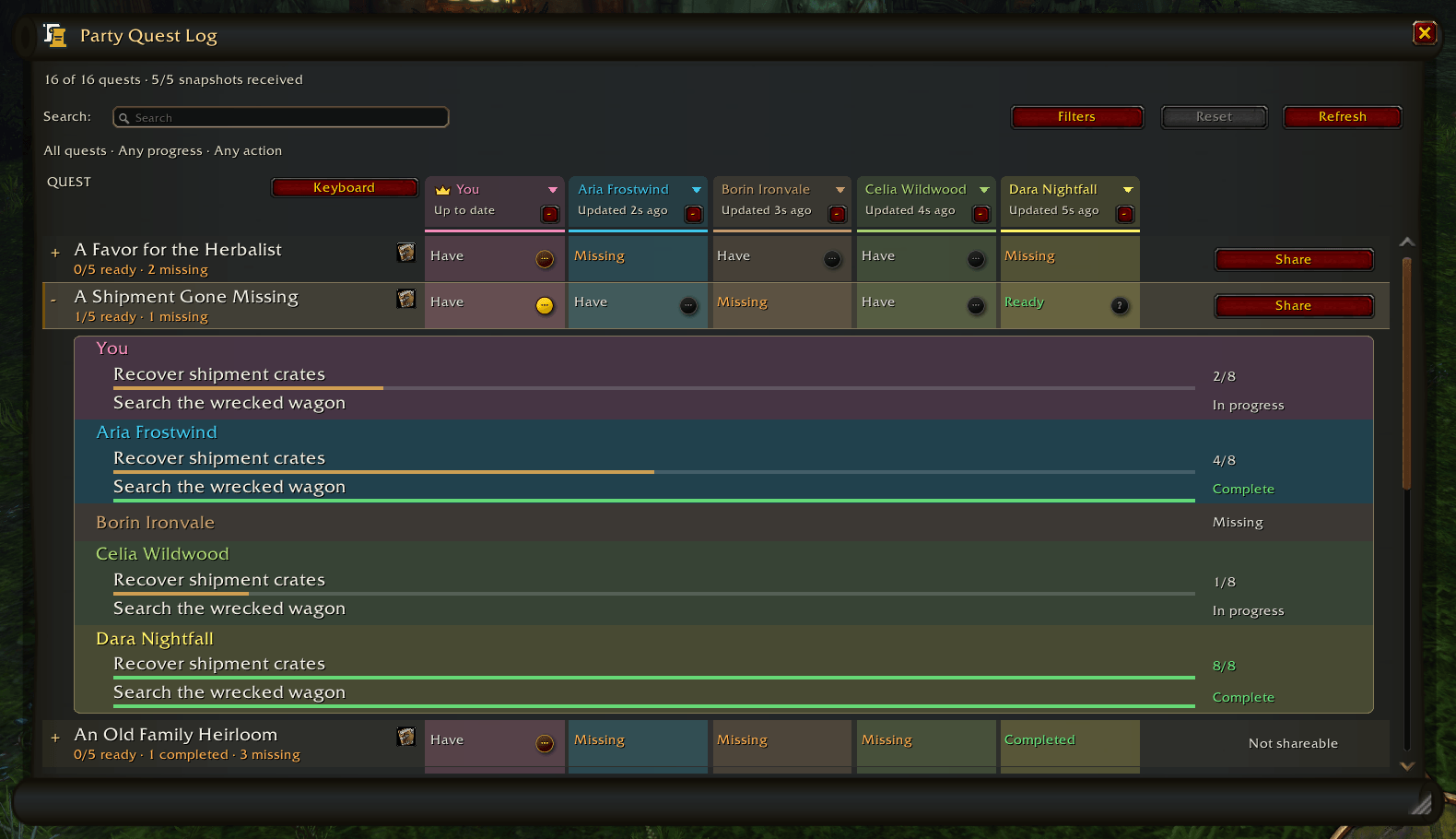1456x839 pixels.
Task: Toggle the red minus button in Dara Nightfall's column
Action: click(x=1125, y=214)
